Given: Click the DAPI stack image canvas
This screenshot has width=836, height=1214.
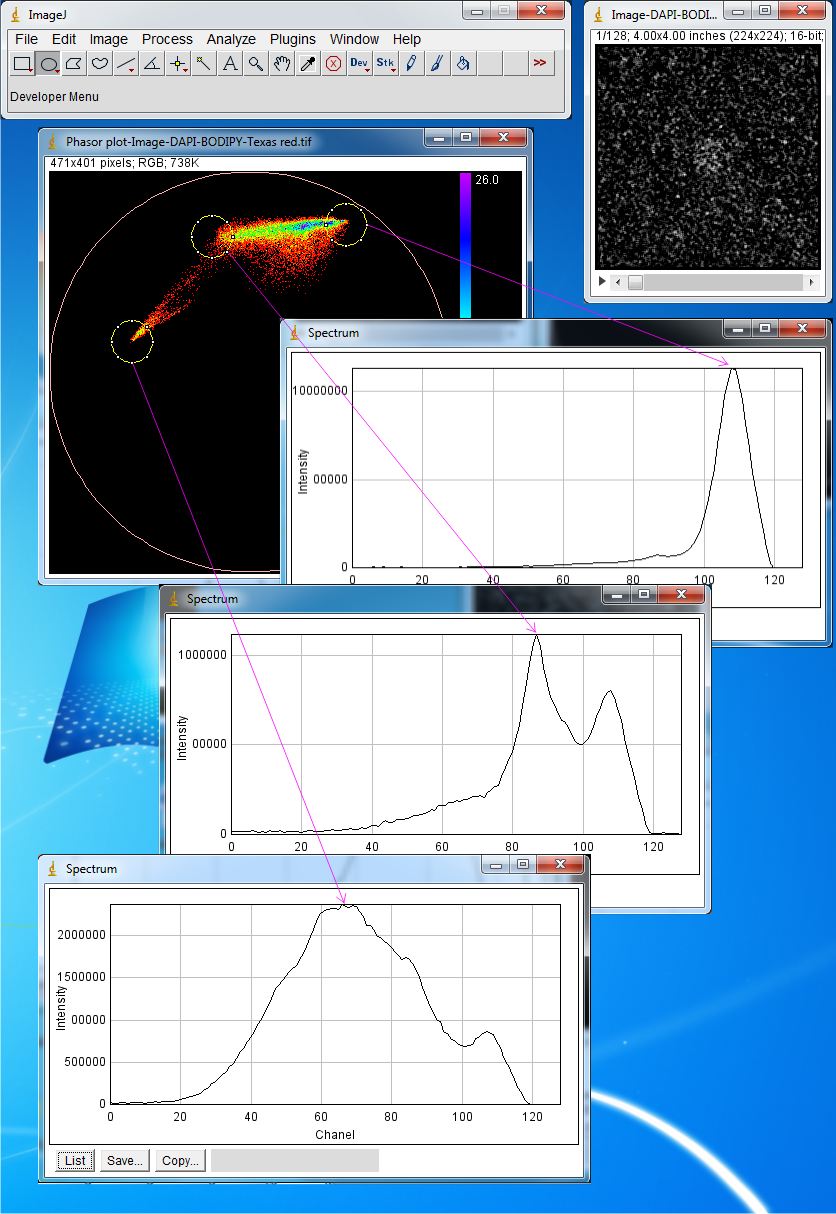Looking at the screenshot, I should 708,155.
